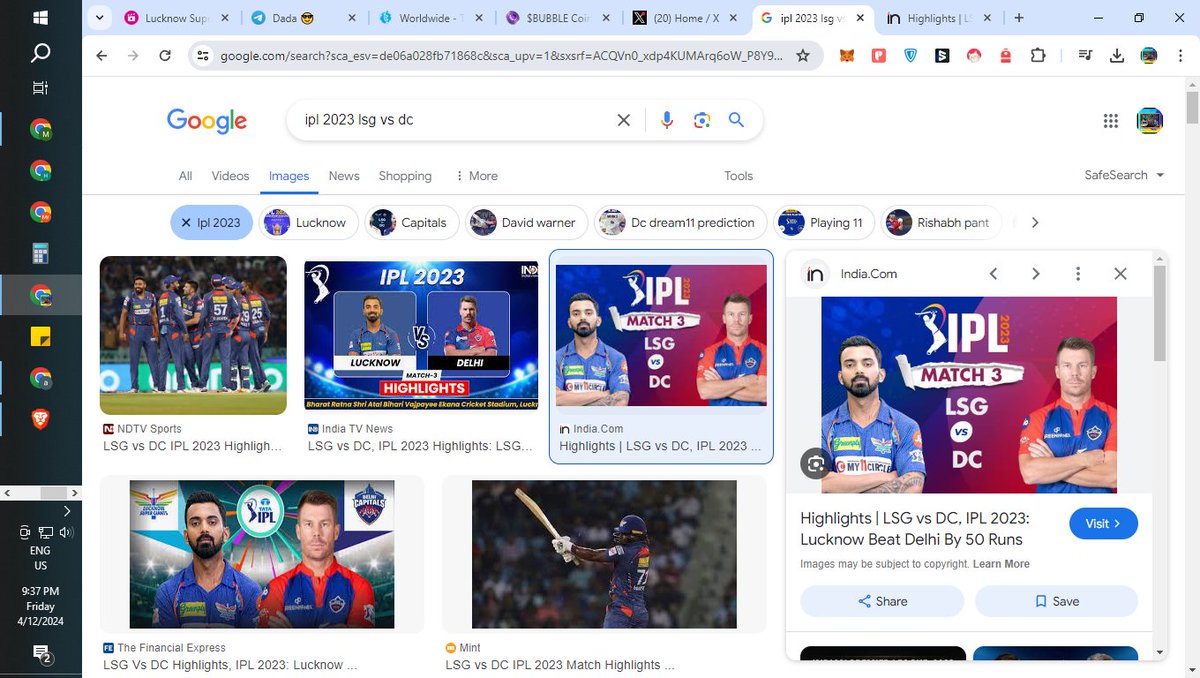Open Google account avatar
This screenshot has width=1200, height=678.
(x=1150, y=121)
